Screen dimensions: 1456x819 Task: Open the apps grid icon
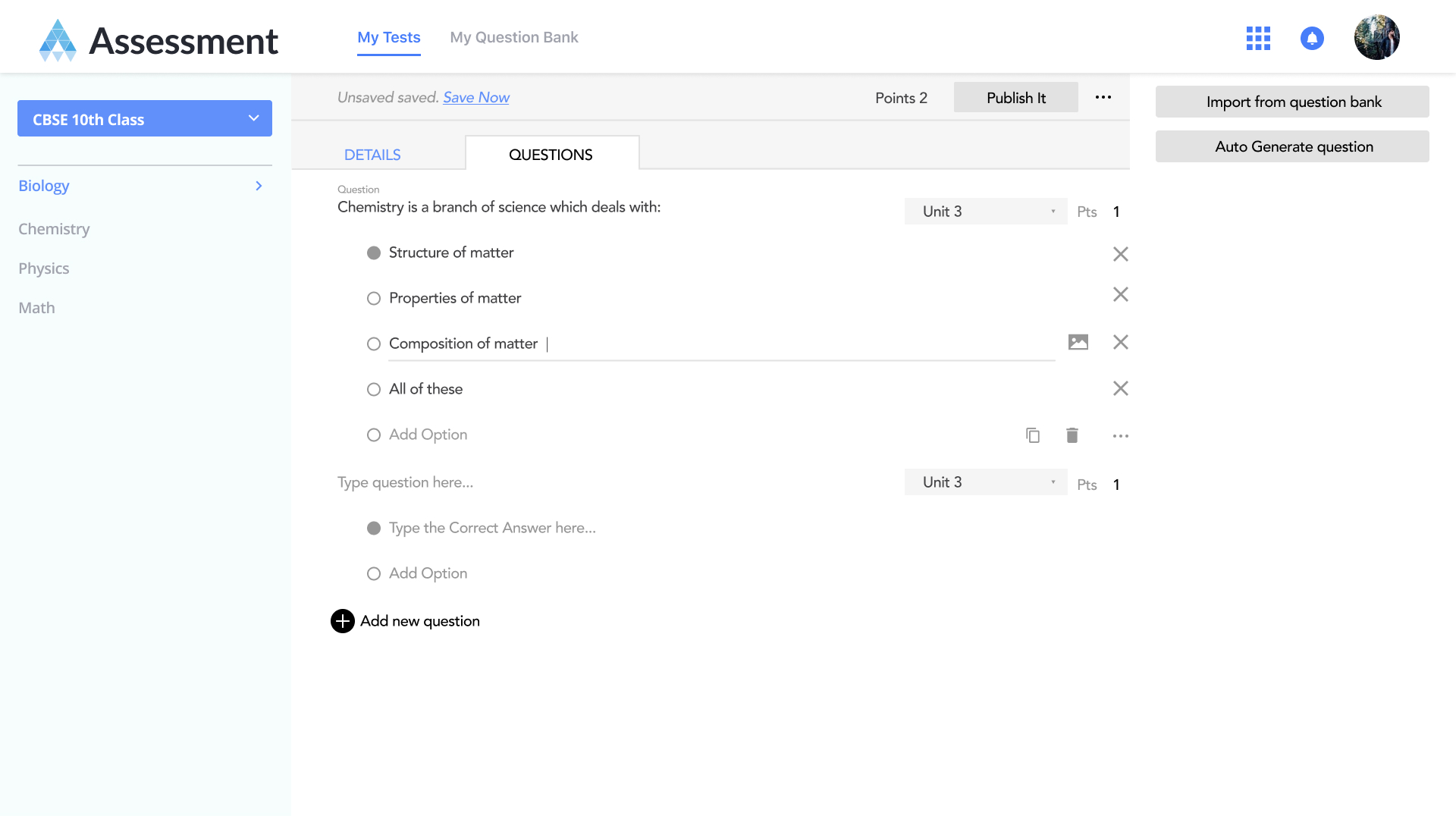(x=1258, y=38)
